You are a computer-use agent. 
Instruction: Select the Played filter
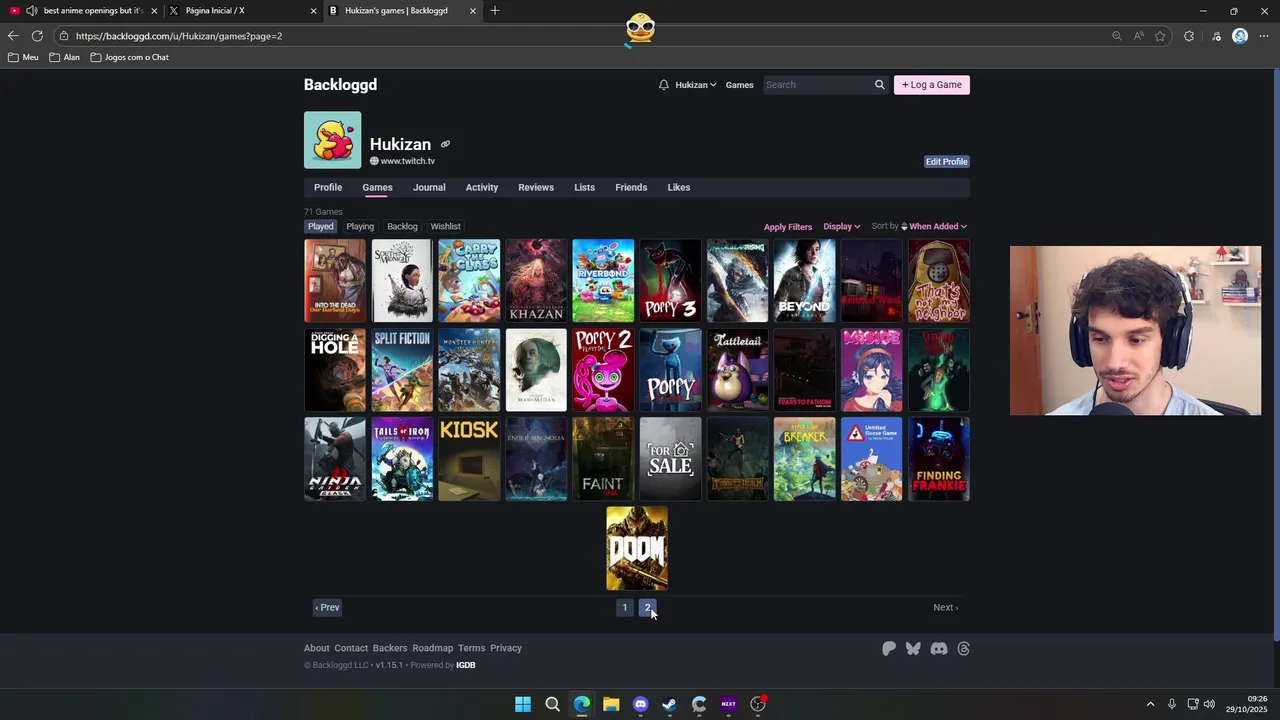[321, 227]
